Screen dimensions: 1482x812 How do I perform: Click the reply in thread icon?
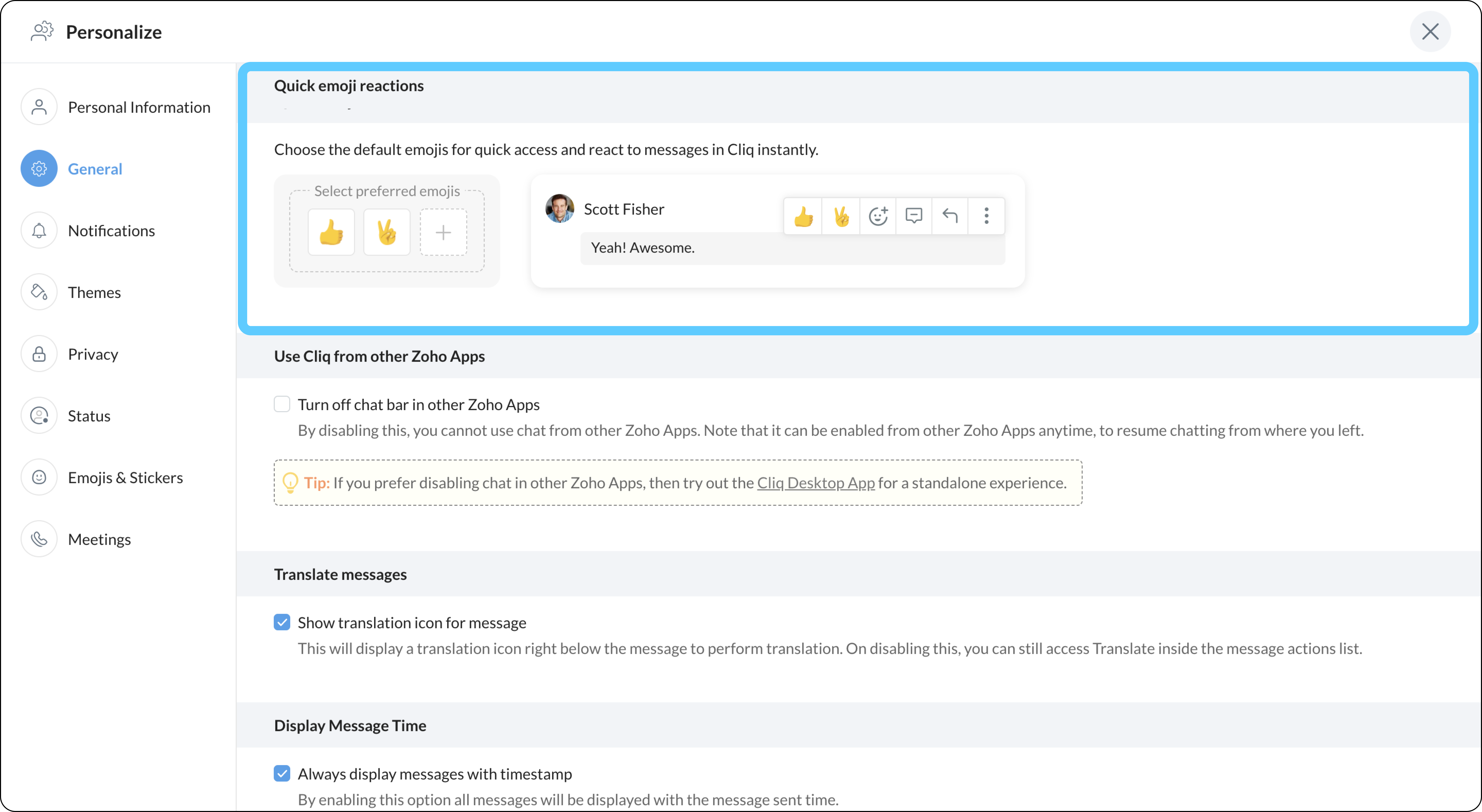coord(914,216)
